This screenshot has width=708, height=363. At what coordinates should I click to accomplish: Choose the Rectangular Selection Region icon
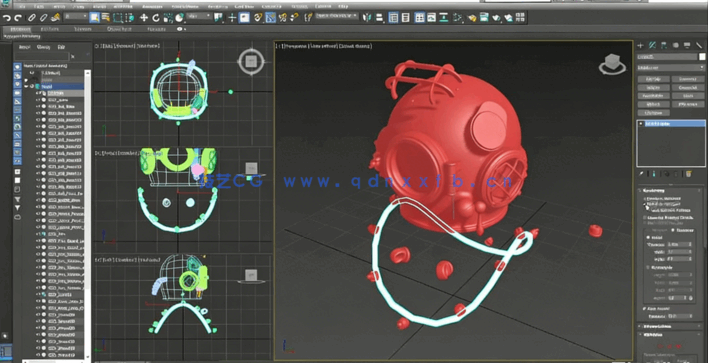point(117,18)
